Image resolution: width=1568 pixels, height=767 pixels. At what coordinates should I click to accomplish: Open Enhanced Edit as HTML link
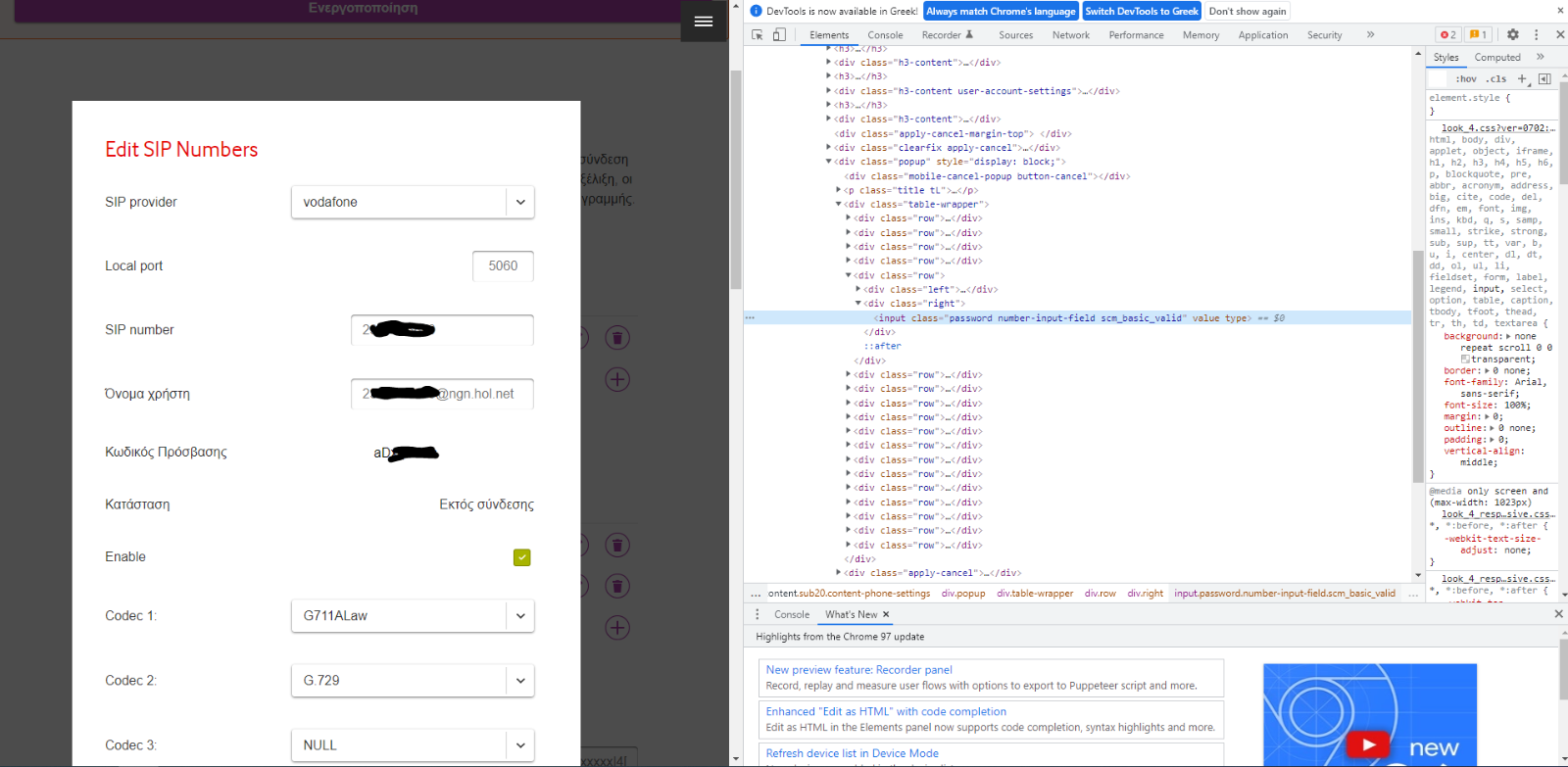886,712
